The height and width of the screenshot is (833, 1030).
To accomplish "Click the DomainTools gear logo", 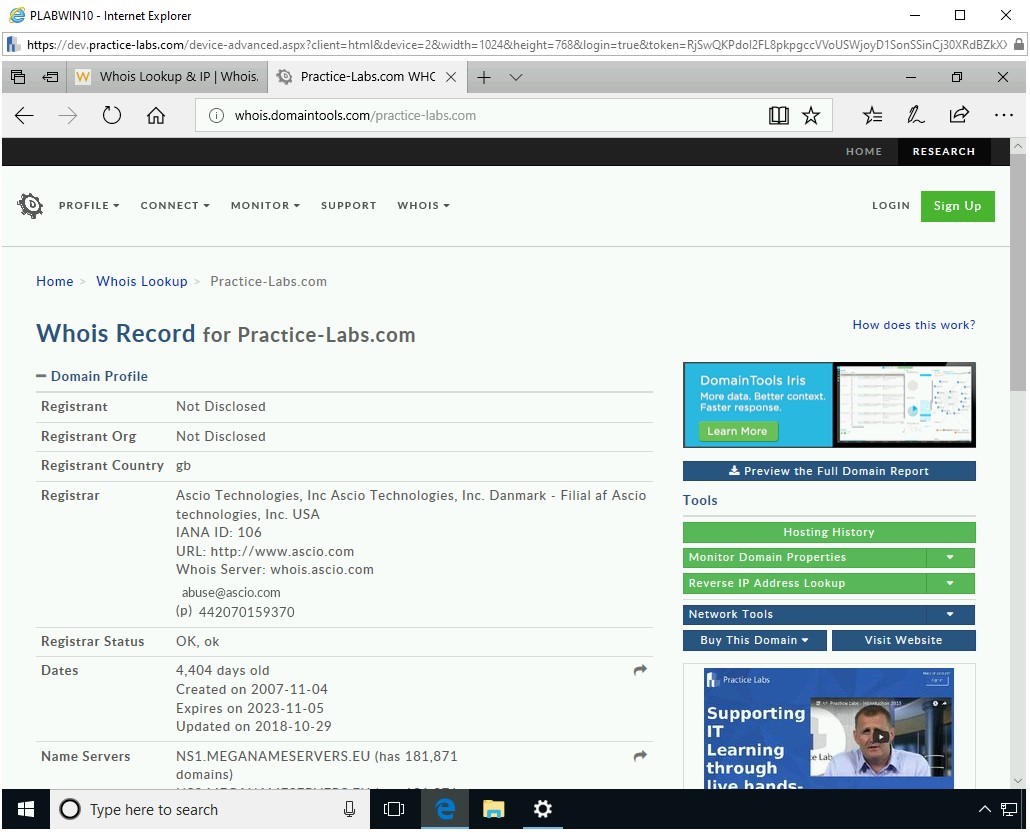I will click(30, 205).
